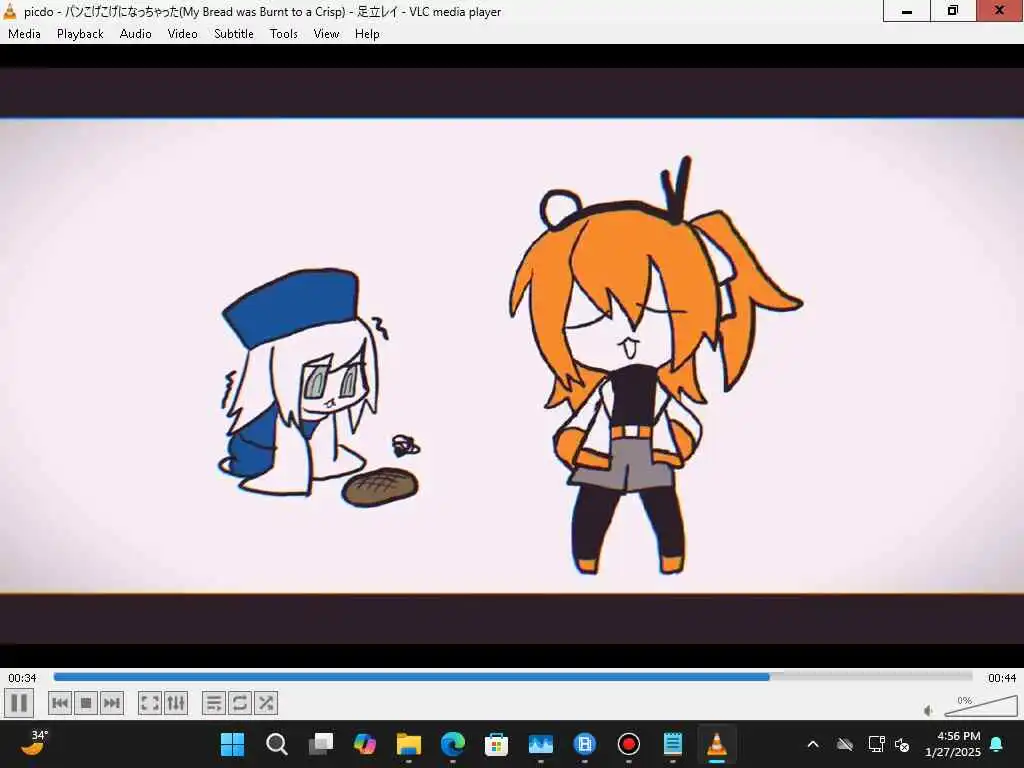Launch Copilot from the taskbar

click(364, 744)
